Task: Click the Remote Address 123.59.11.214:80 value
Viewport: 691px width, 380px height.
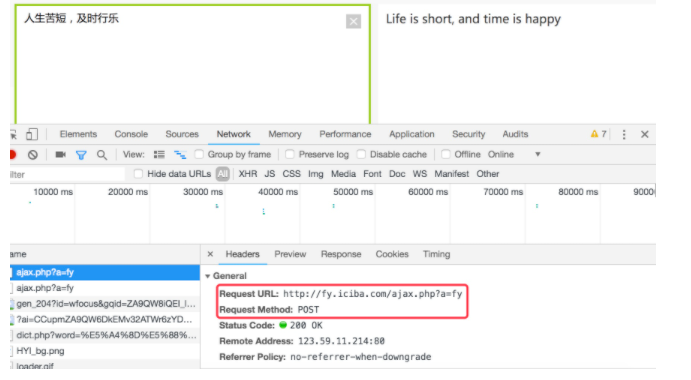Action: (342, 341)
